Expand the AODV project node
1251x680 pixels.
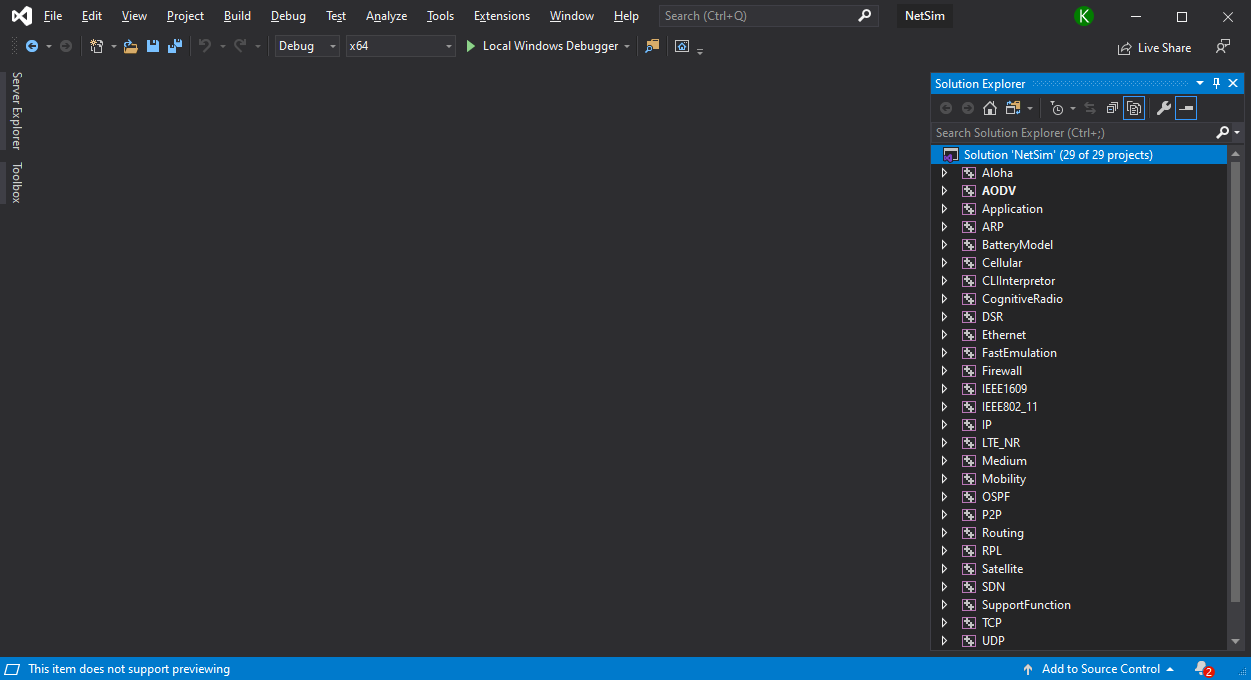tap(944, 191)
